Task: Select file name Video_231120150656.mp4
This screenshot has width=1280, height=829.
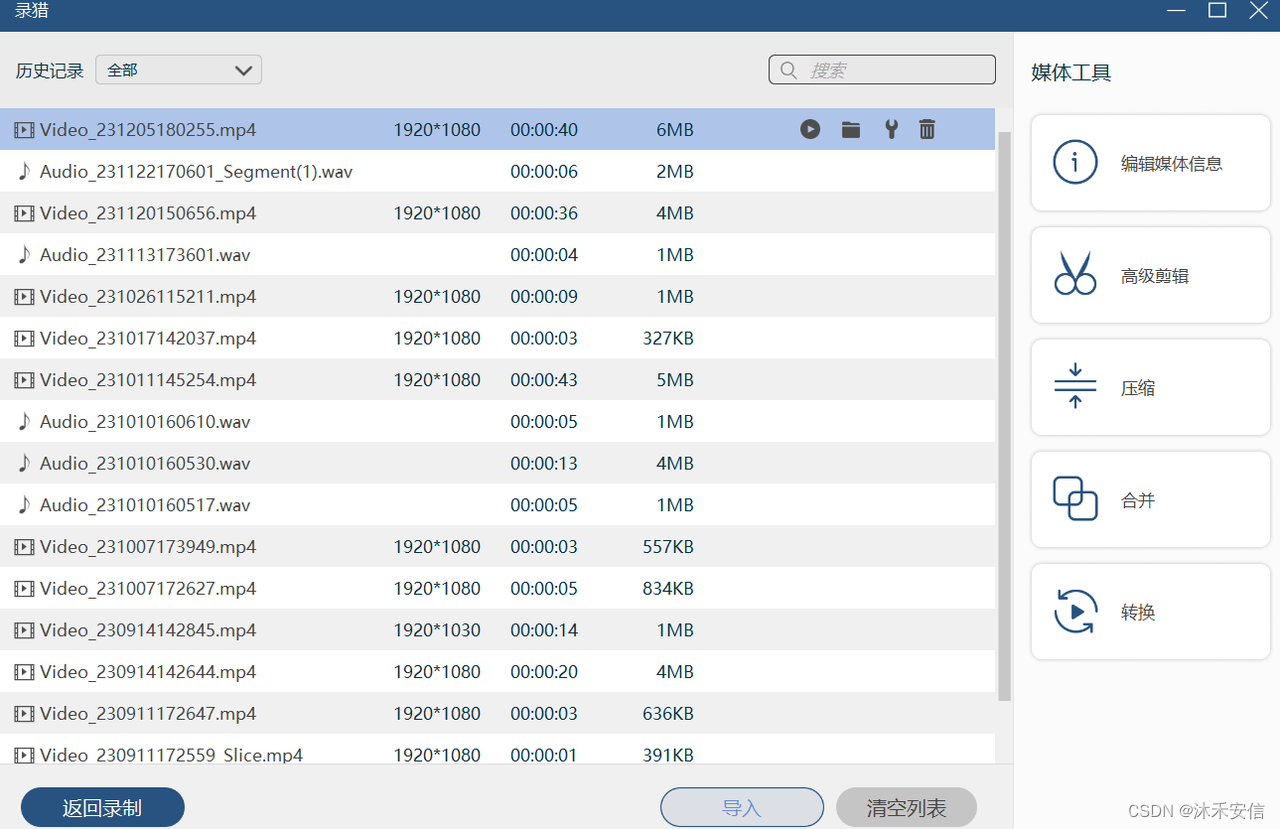Action: click(148, 213)
